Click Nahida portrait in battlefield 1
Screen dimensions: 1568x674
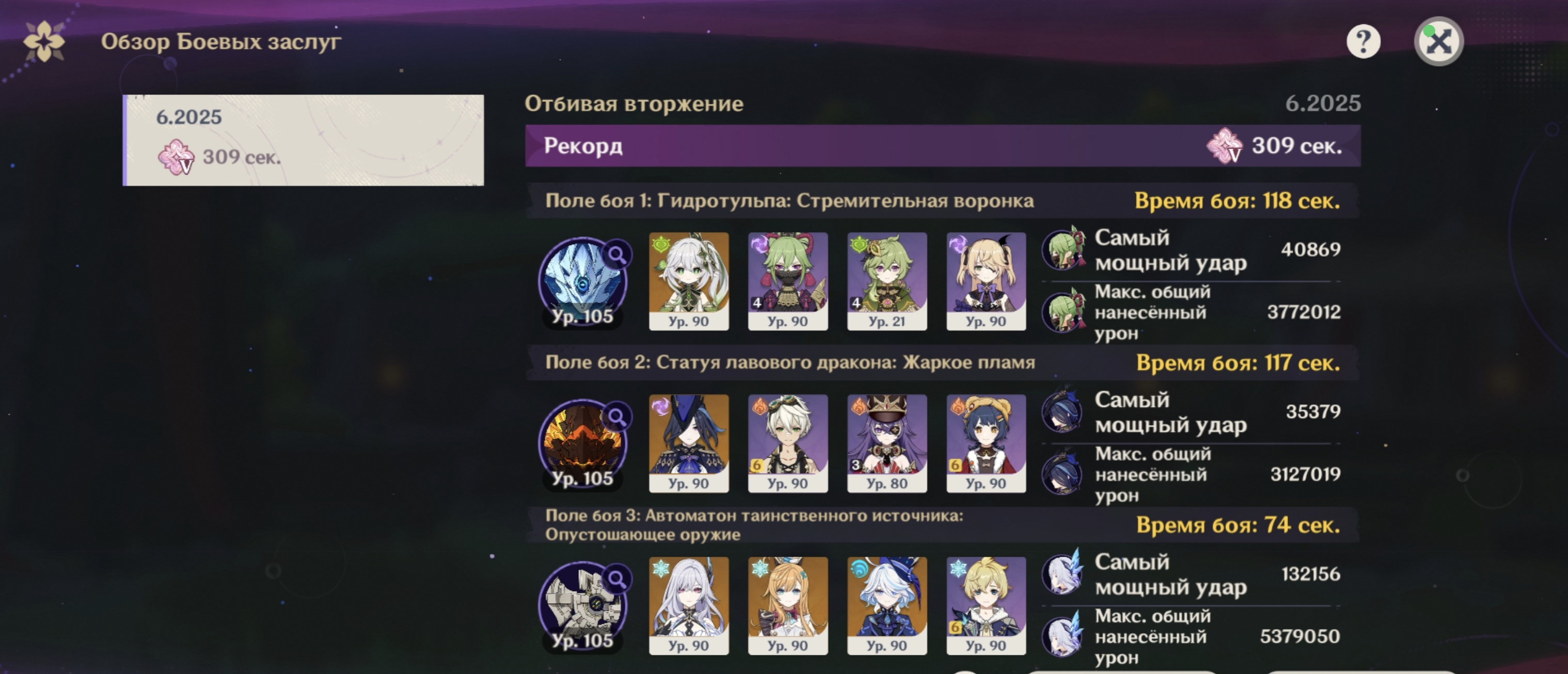688,281
